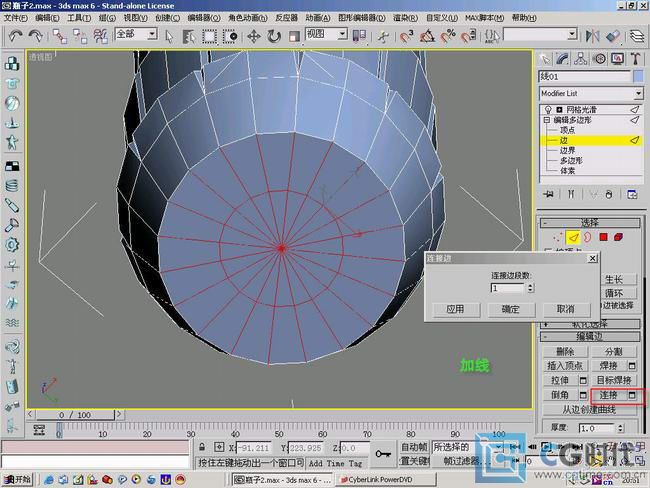Click the Bind to Space Warp tool
This screenshot has height=488, width=650.
(x=100, y=36)
